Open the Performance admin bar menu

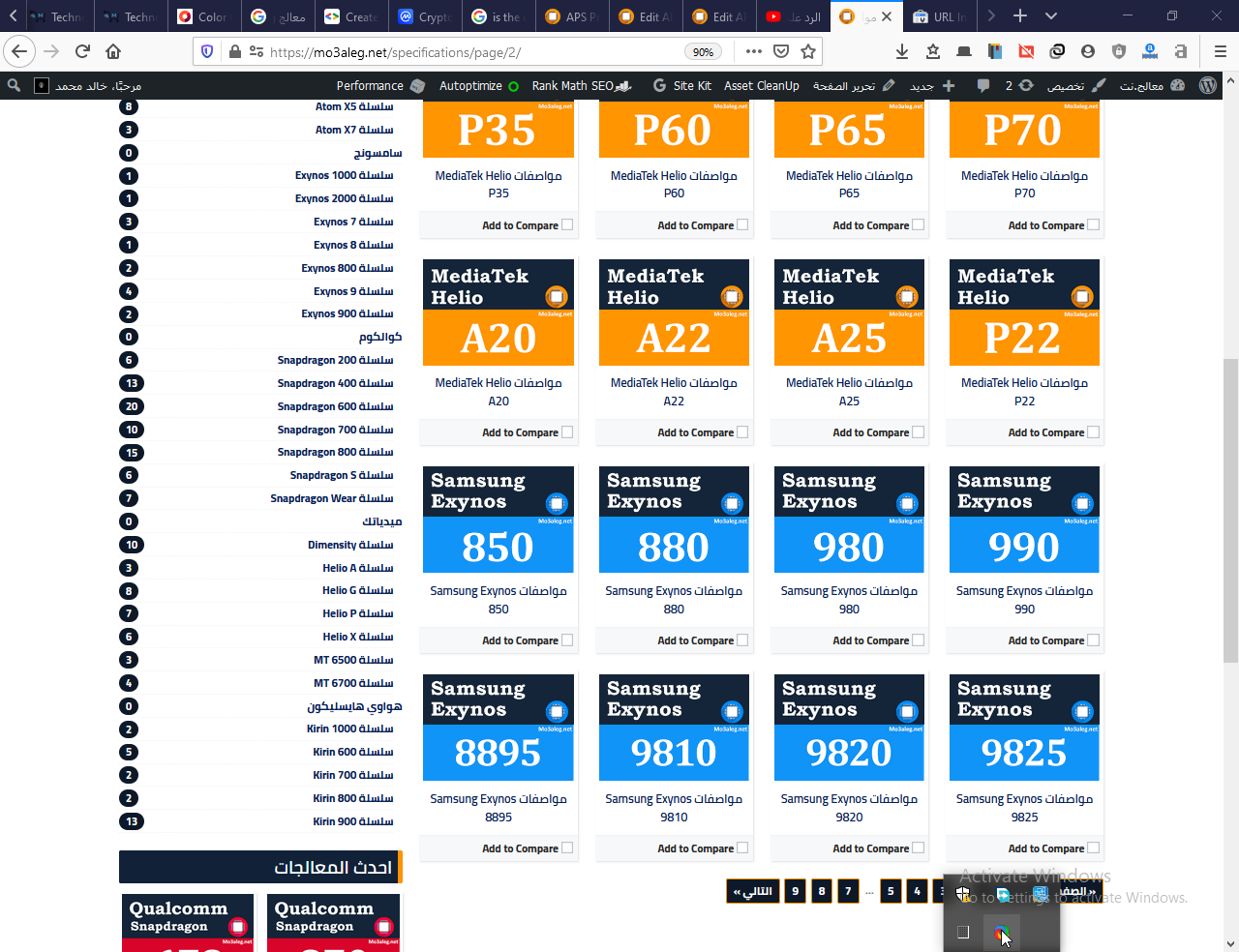tap(380, 85)
